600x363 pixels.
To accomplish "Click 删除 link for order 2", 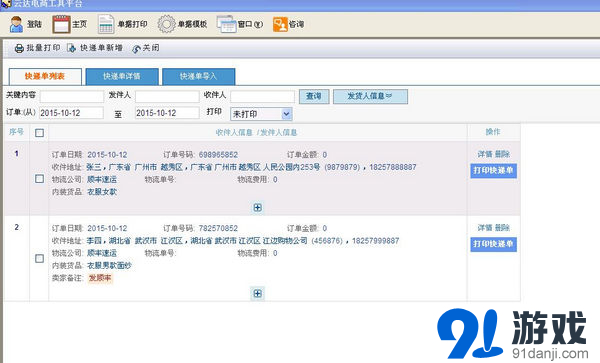I will [x=502, y=228].
